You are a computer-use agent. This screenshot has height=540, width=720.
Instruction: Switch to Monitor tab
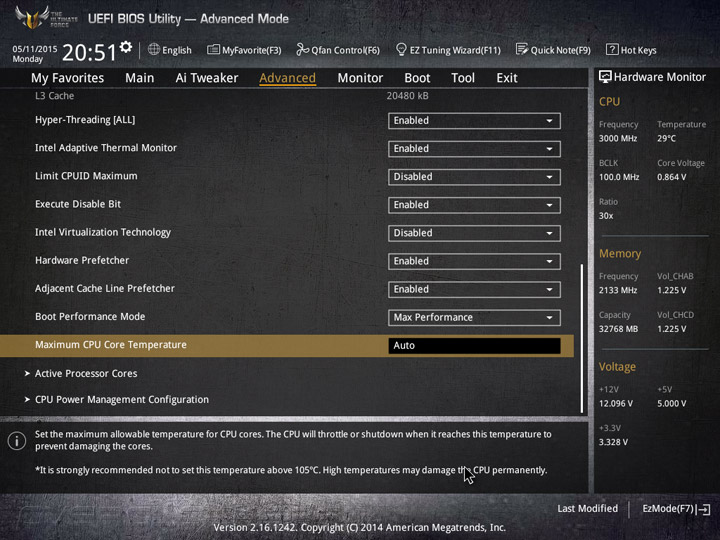coord(360,78)
